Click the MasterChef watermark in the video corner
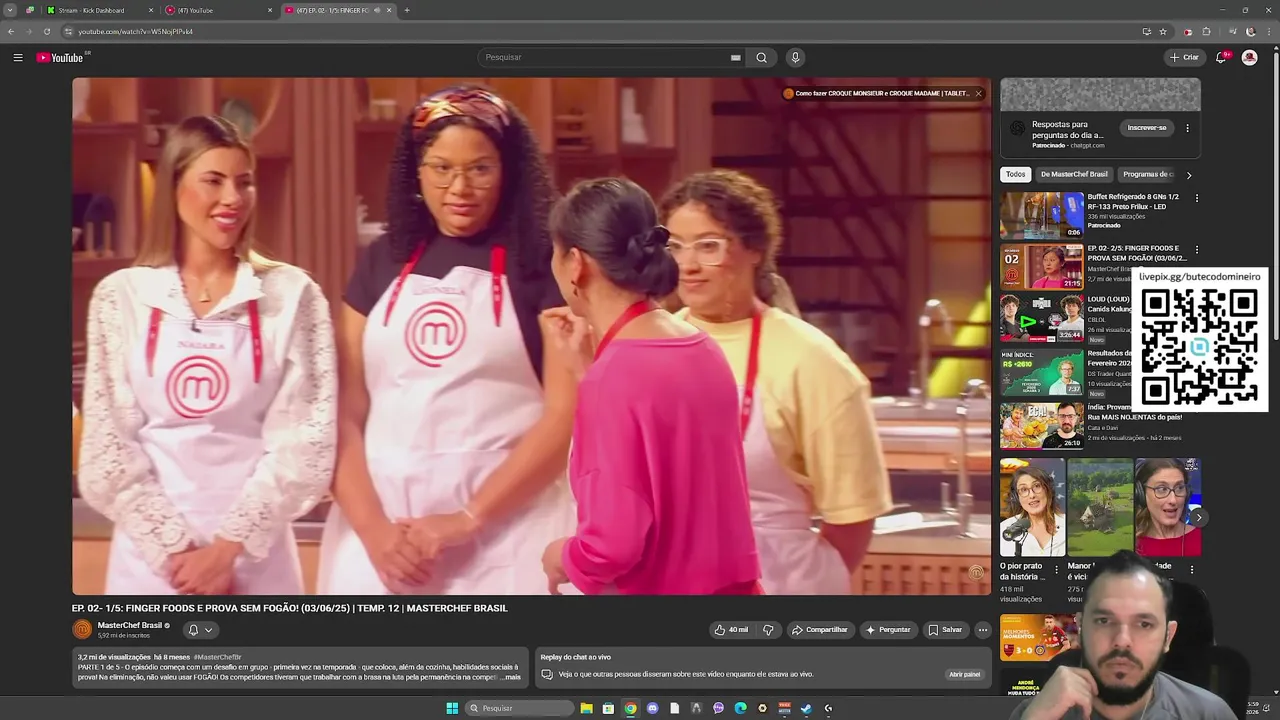 point(976,573)
